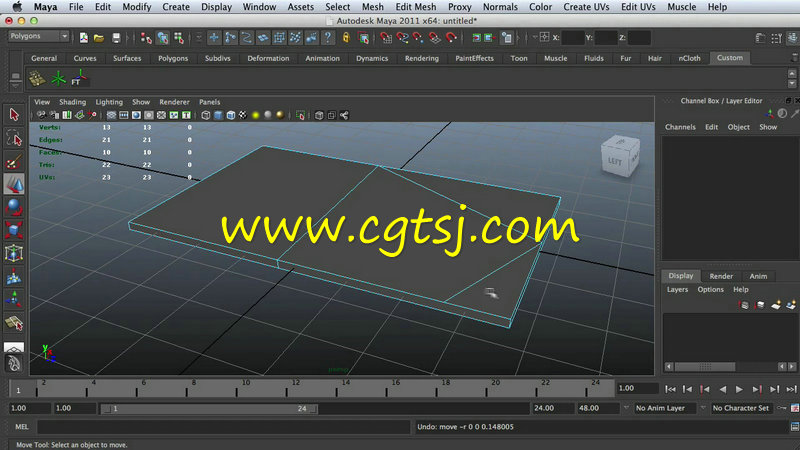Open the viewport Panels menu

click(210, 102)
